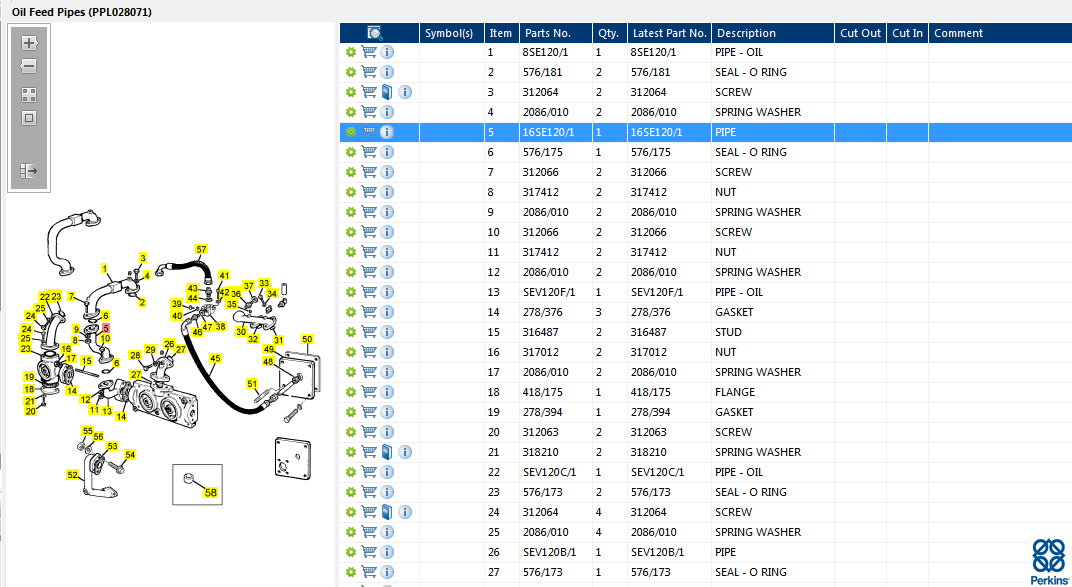This screenshot has height=587, width=1072.
Task: Select highlighted callout 5 on diagram
Action: (x=106, y=329)
